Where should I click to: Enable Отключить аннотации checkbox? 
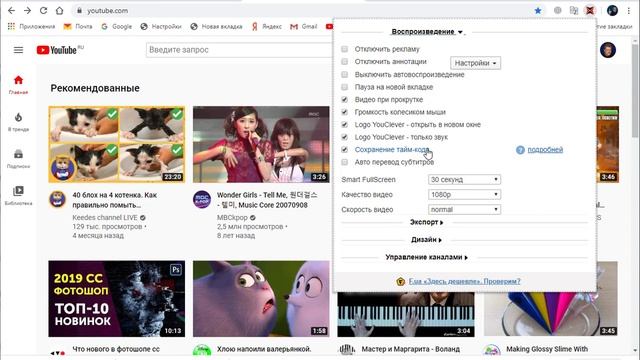tap(344, 62)
